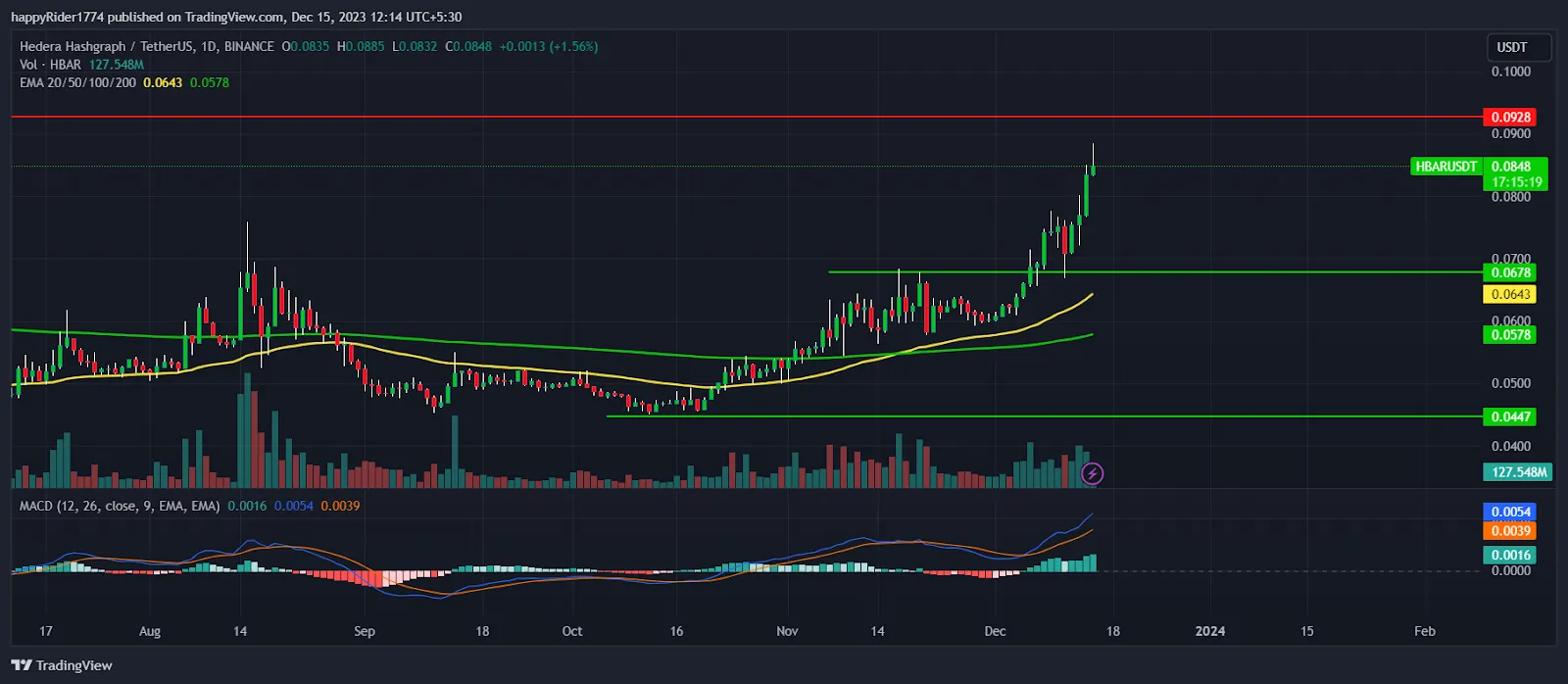Viewport: 1568px width, 684px height.
Task: Select the HBARUSDT 0.0848 price tag
Action: 1480,167
